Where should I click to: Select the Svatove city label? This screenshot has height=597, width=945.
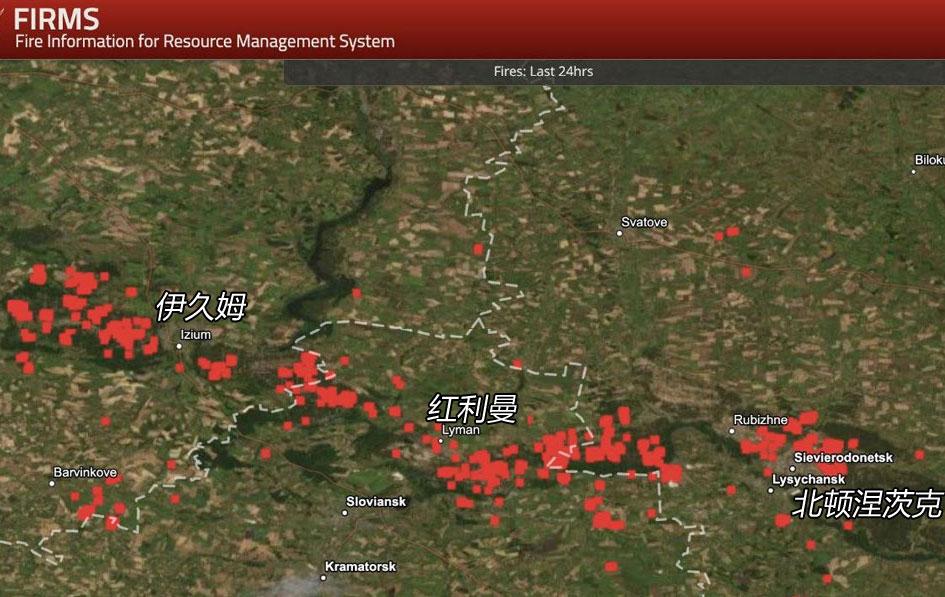pos(644,222)
